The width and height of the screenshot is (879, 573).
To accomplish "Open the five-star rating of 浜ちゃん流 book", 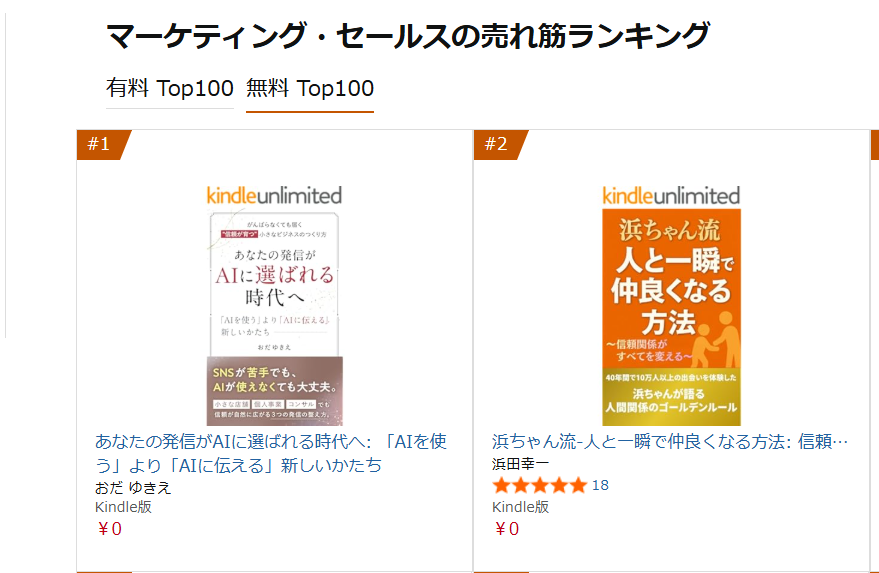I will click(x=539, y=486).
